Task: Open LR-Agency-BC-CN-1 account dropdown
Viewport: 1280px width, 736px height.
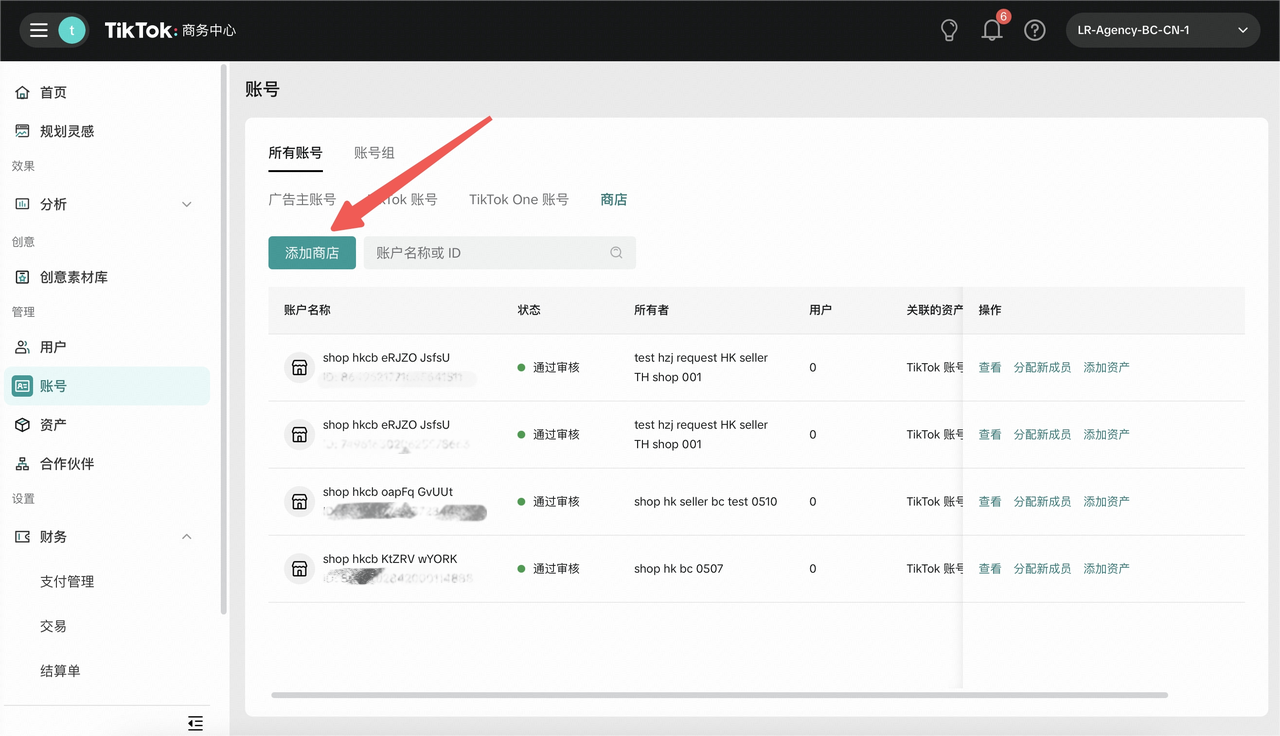Action: point(1163,30)
